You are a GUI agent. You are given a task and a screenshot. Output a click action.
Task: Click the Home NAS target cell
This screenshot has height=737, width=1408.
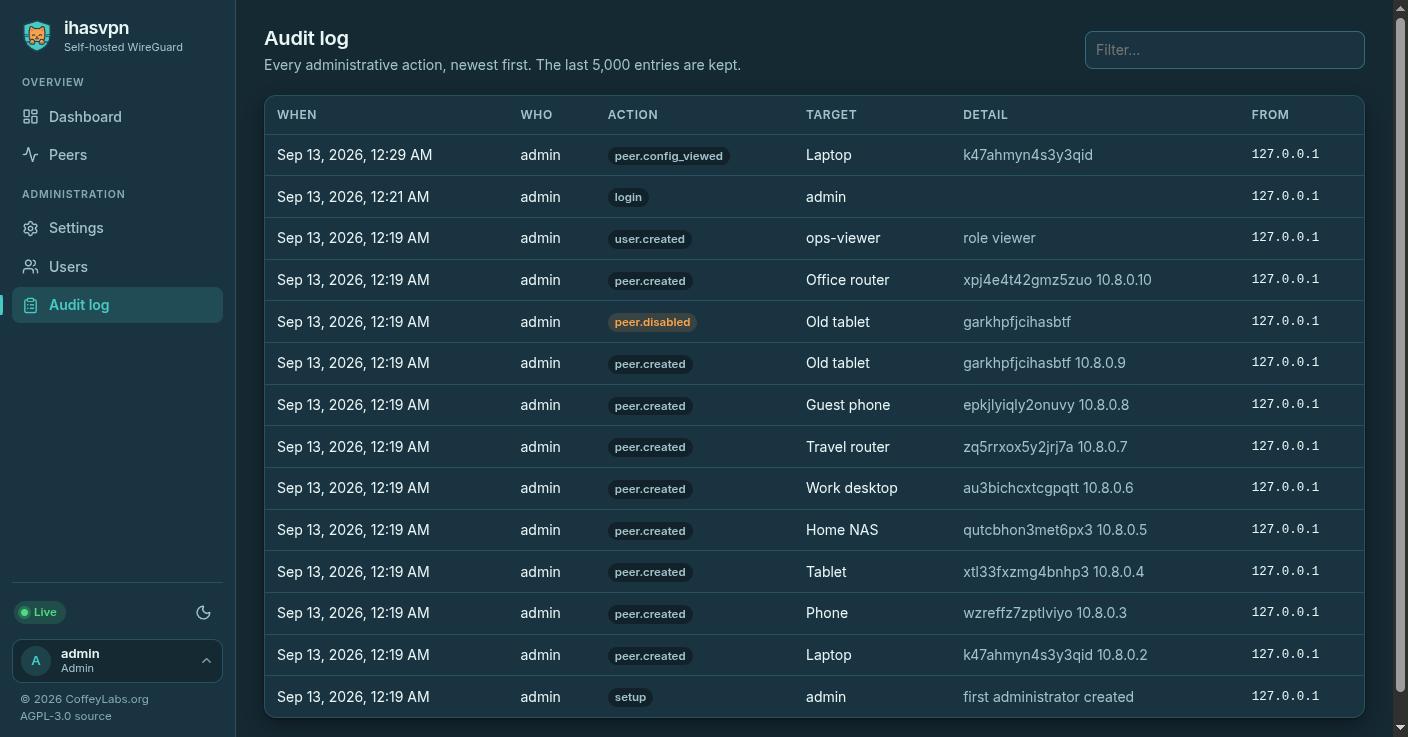tap(842, 530)
